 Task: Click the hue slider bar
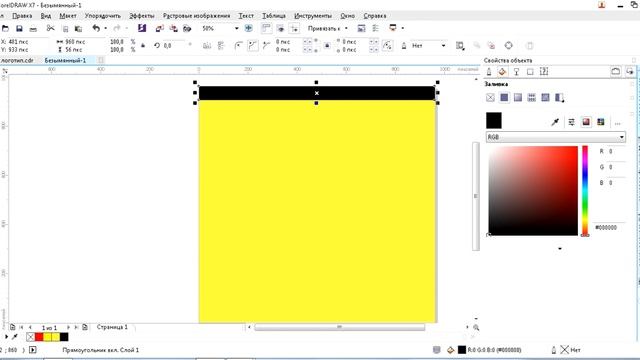[x=585, y=191]
